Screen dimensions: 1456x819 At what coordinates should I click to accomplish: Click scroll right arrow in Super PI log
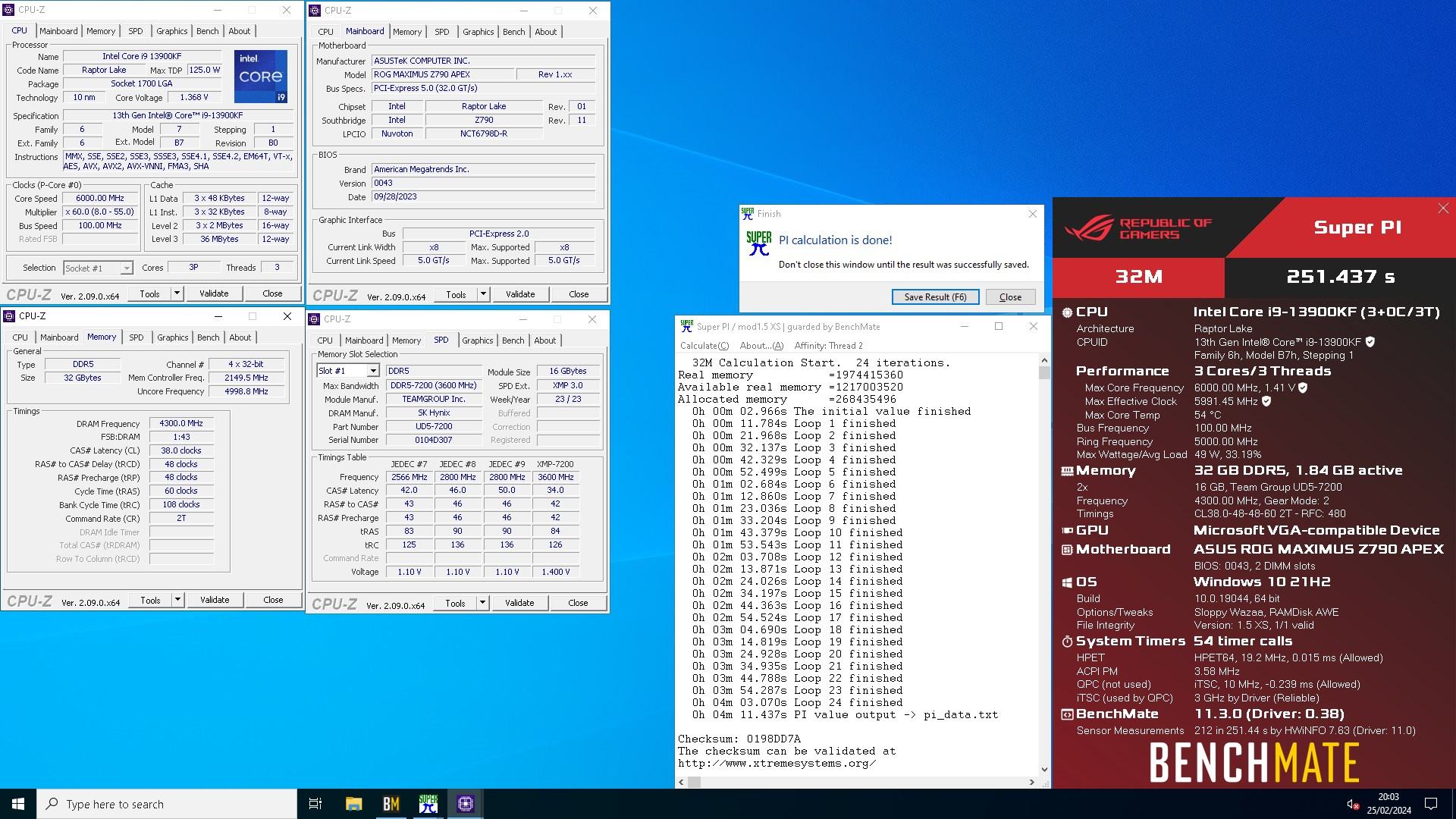click(x=1031, y=782)
